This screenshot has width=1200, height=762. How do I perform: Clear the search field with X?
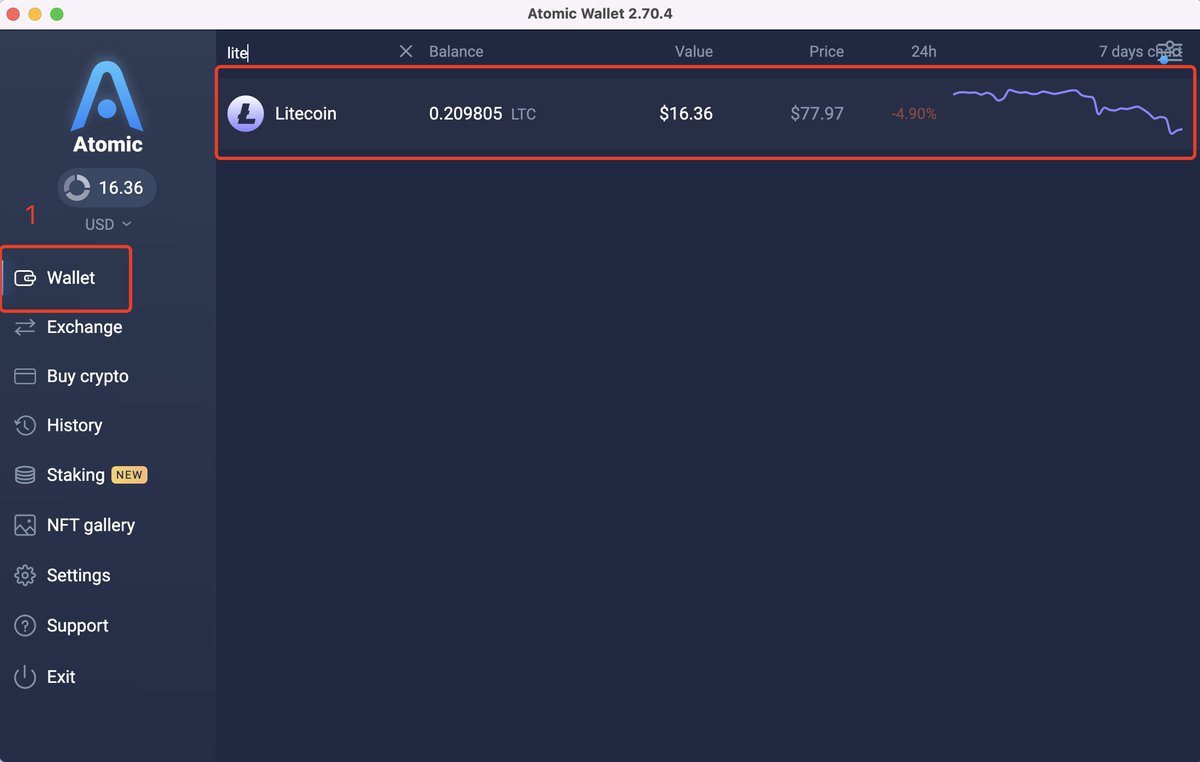[x=406, y=51]
